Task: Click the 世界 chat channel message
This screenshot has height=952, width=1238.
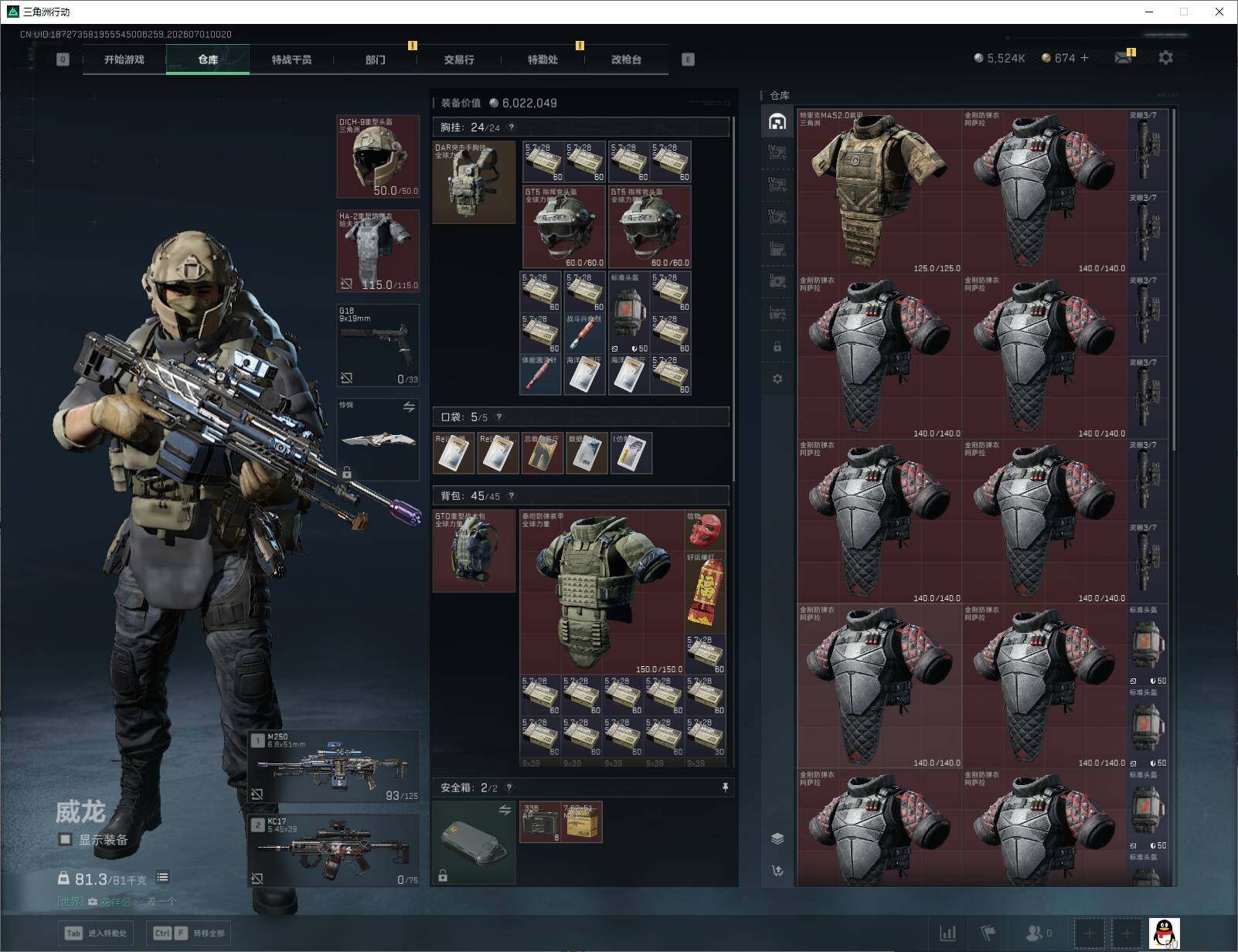Action: point(117,901)
